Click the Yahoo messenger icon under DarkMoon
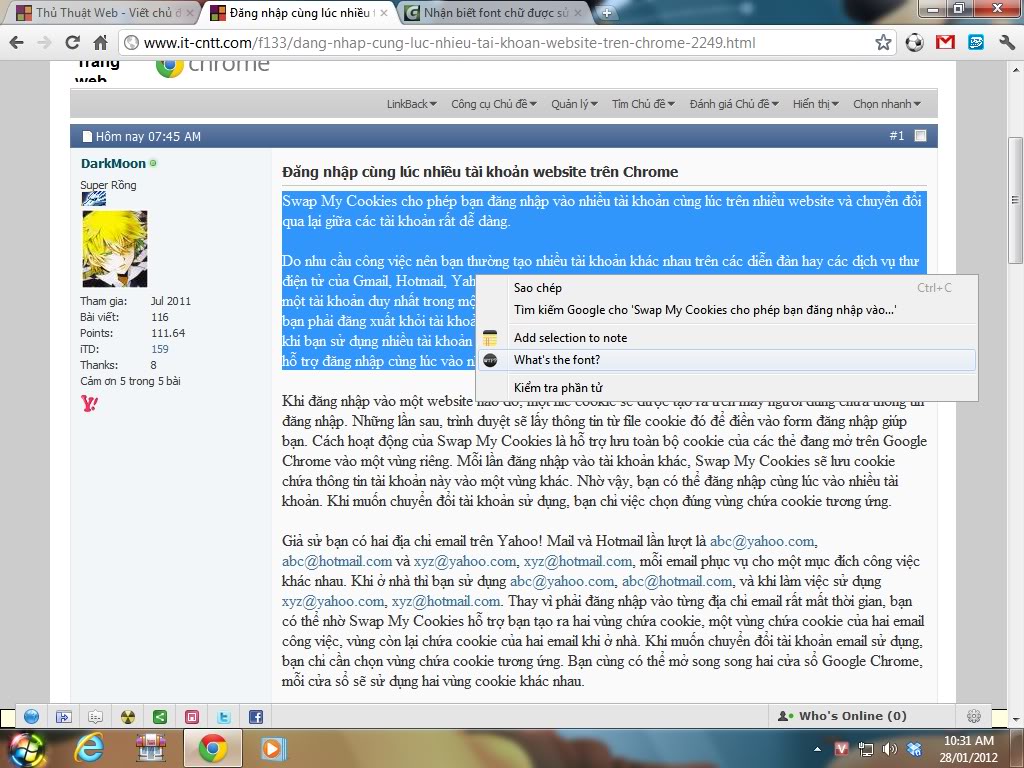Image resolution: width=1024 pixels, height=768 pixels. coord(89,404)
